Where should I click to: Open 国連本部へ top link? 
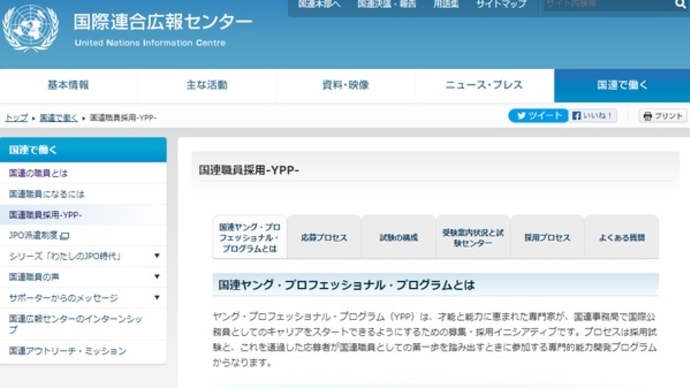[319, 4]
